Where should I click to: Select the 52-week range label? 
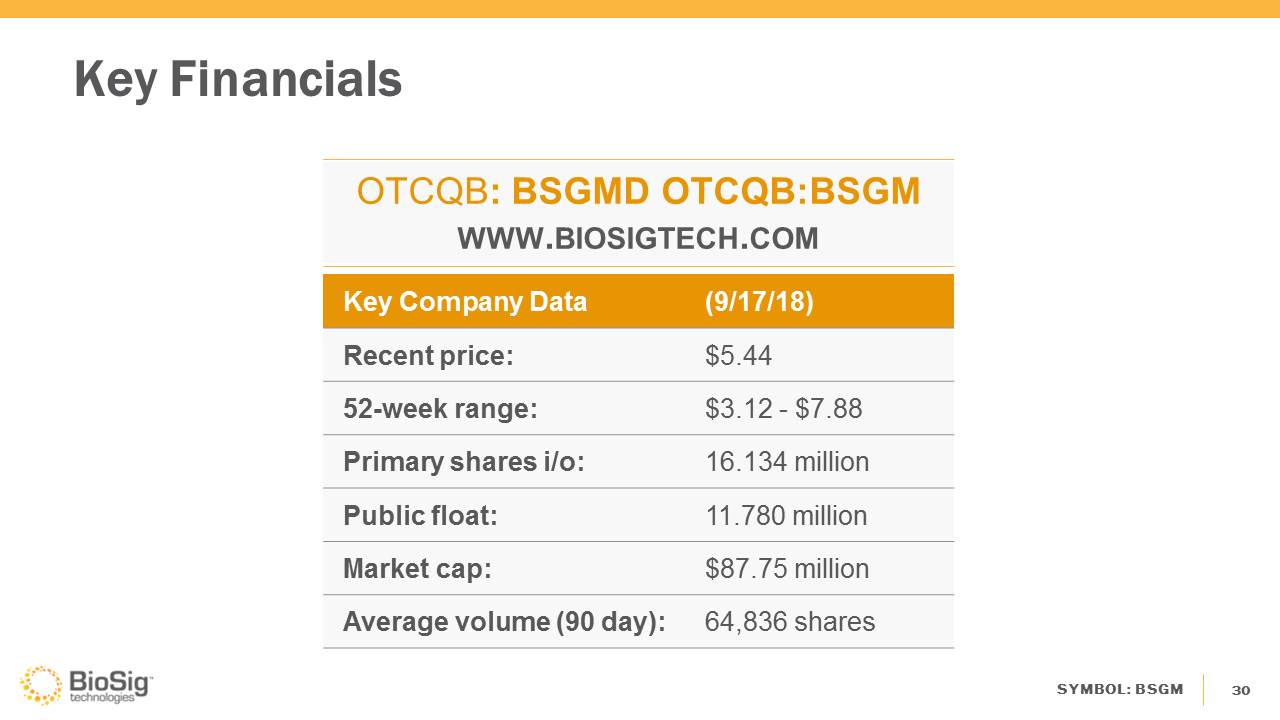click(440, 409)
